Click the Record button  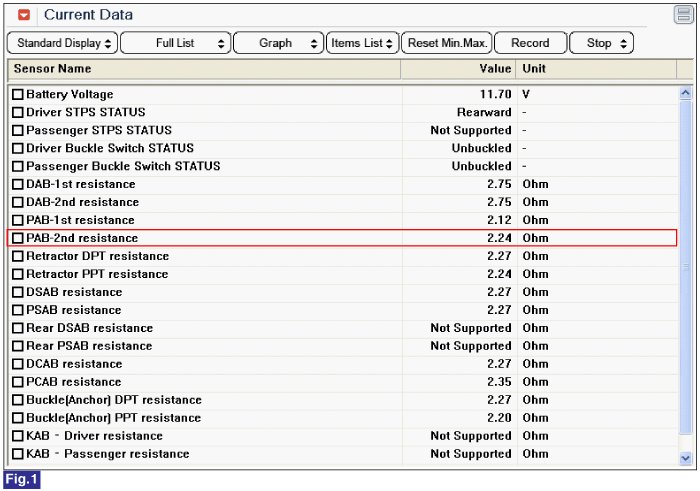529,43
